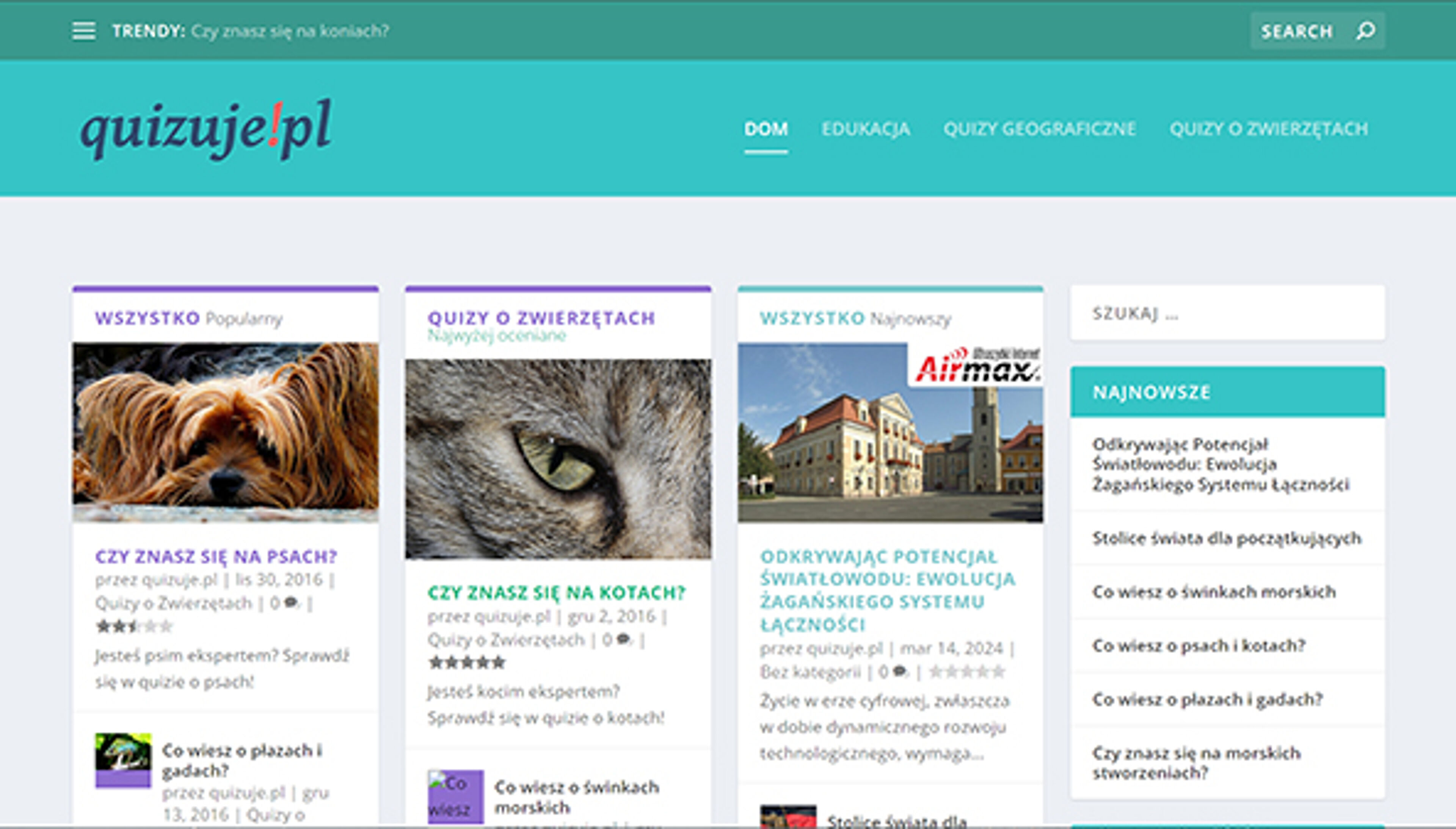The height and width of the screenshot is (829, 1456).
Task: Open QUIZY GEOGRAFICZNE section
Action: [1040, 130]
